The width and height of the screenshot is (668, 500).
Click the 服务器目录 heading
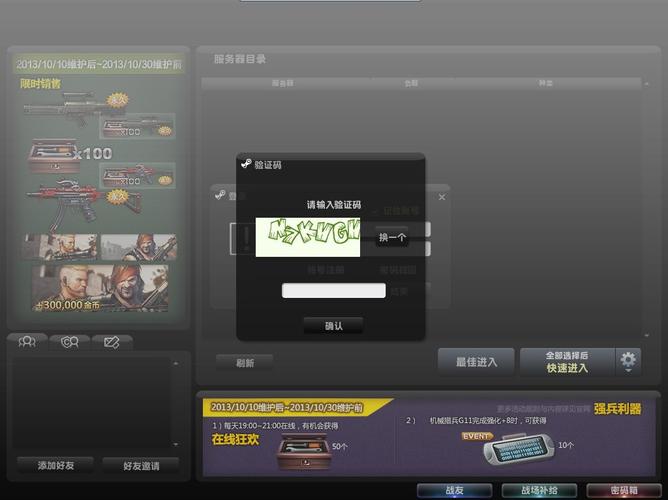[x=240, y=59]
